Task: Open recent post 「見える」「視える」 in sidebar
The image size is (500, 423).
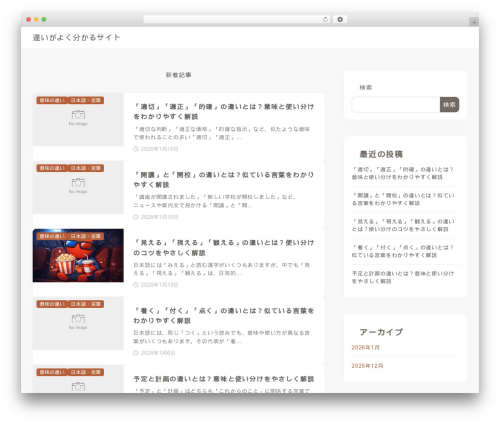Action: coord(403,225)
